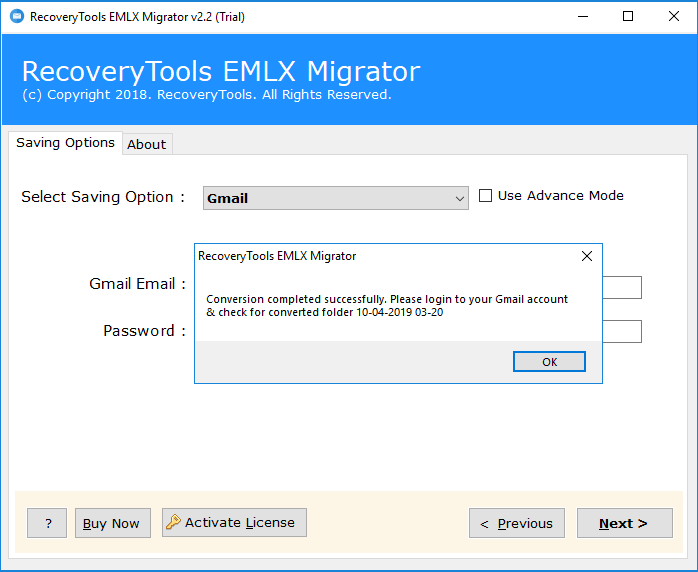698x572 pixels.
Task: Click the Copyright 2018 RecoveryTools text
Action: point(207,95)
